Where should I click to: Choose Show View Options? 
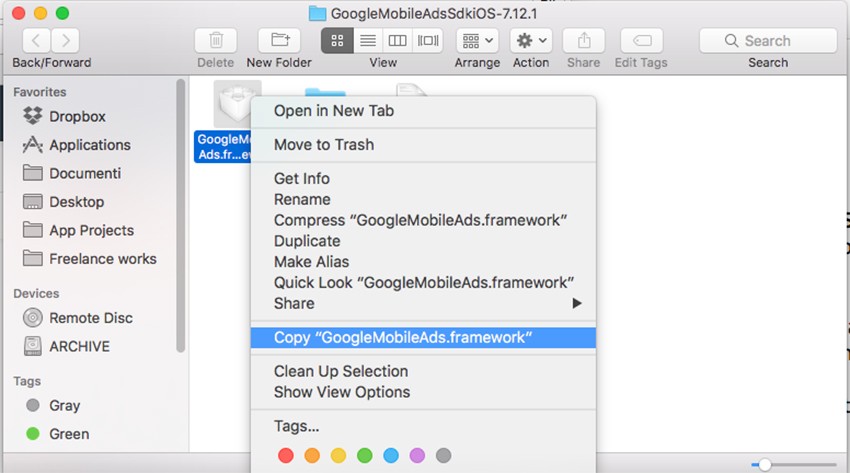pyautogui.click(x=423, y=392)
